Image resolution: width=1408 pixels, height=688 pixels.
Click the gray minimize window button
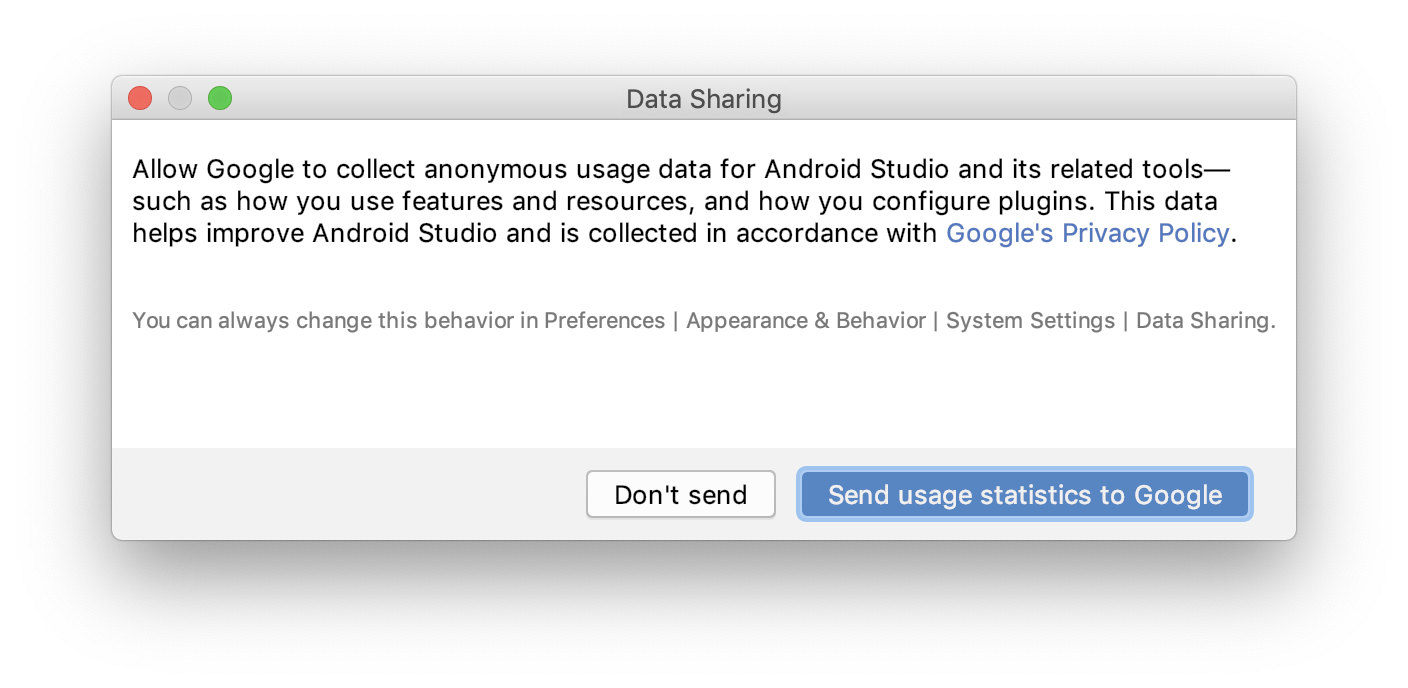coord(180,98)
